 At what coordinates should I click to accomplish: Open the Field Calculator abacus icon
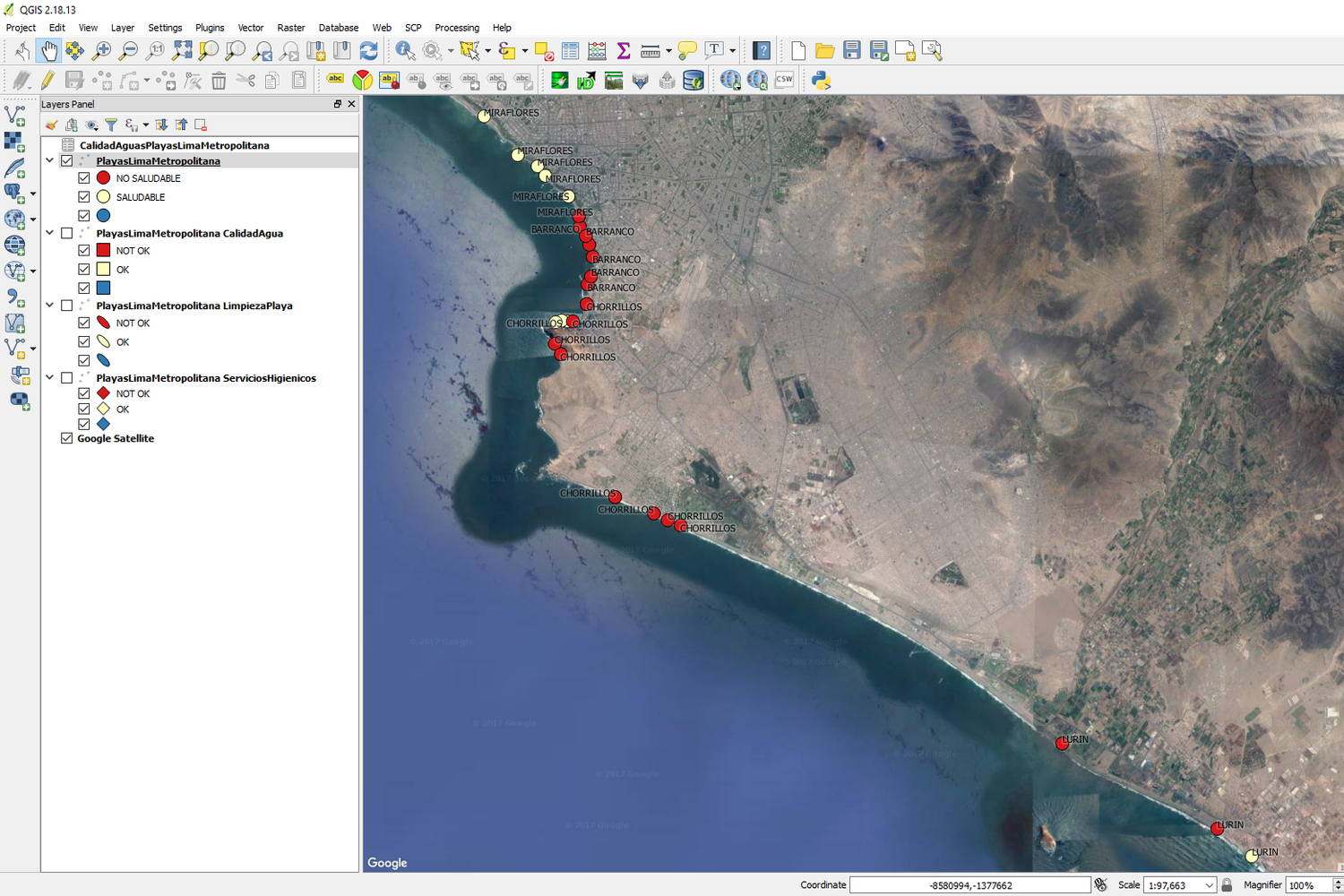597,51
